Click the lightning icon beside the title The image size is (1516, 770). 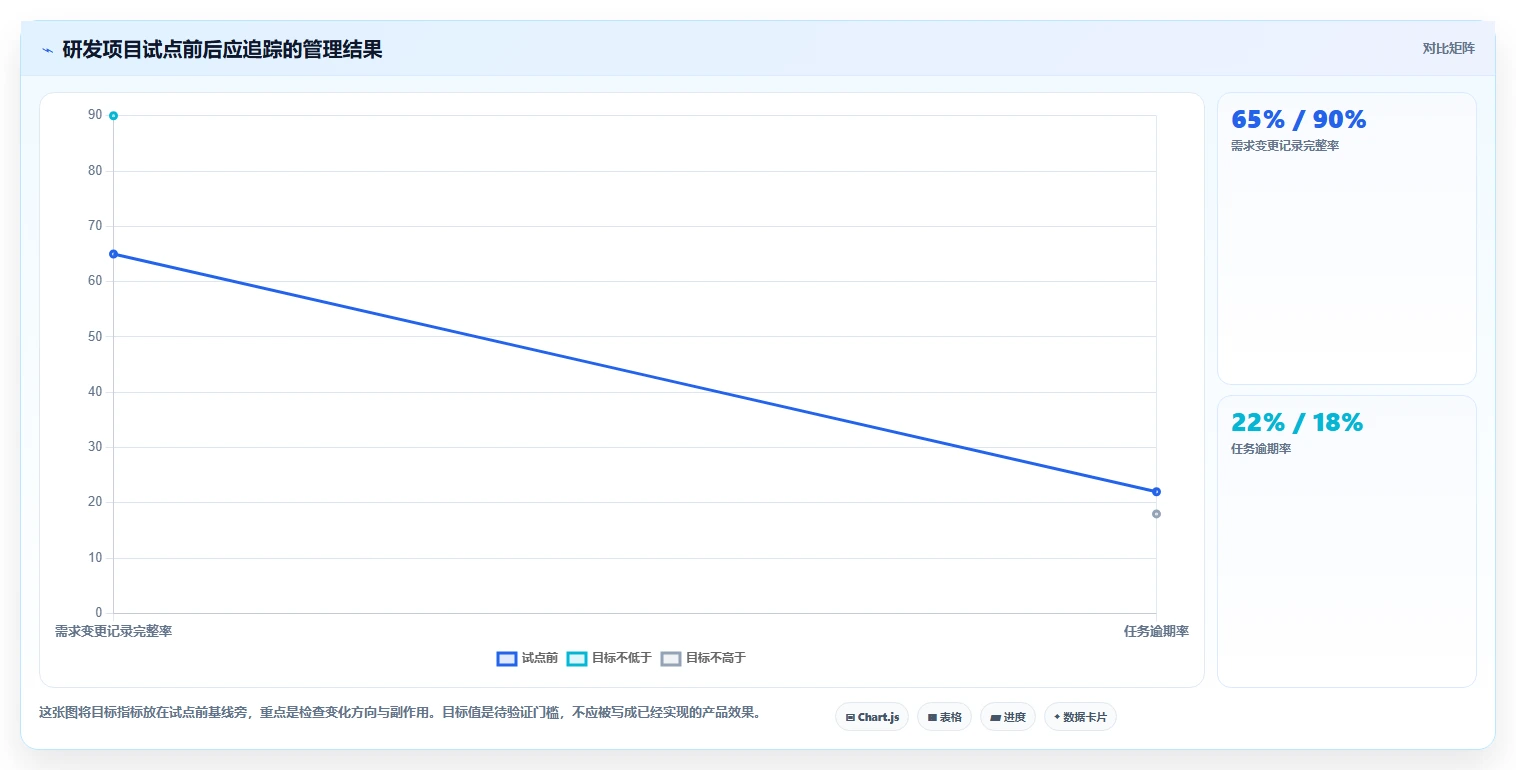47,50
